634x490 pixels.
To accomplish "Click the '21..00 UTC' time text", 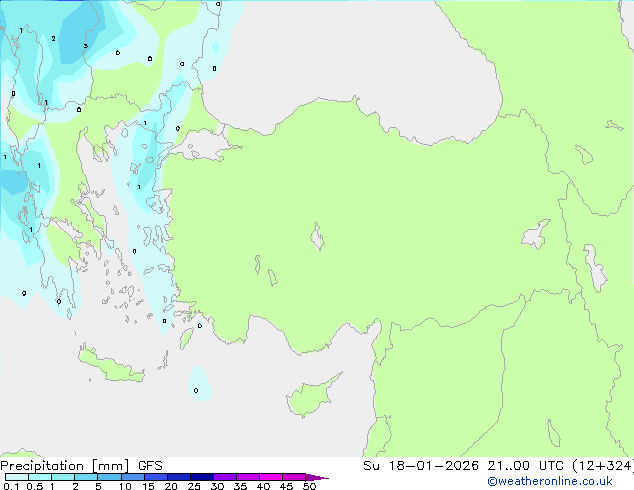I will click(x=525, y=466).
